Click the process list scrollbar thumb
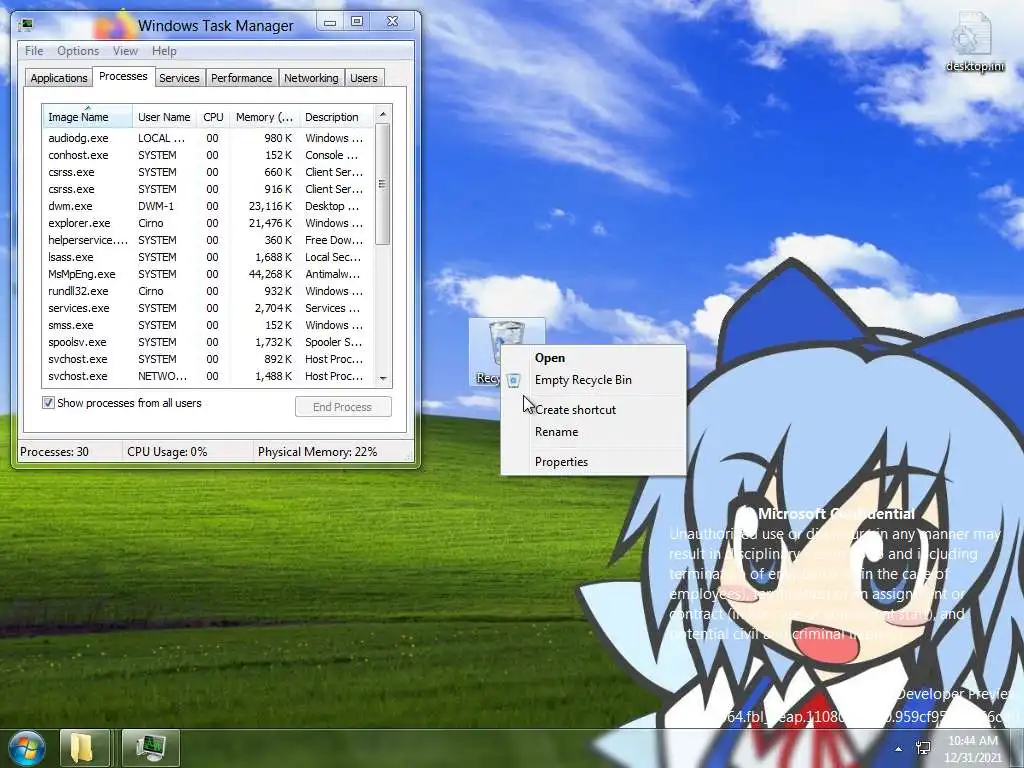Image resolution: width=1024 pixels, height=768 pixels. coord(383,184)
